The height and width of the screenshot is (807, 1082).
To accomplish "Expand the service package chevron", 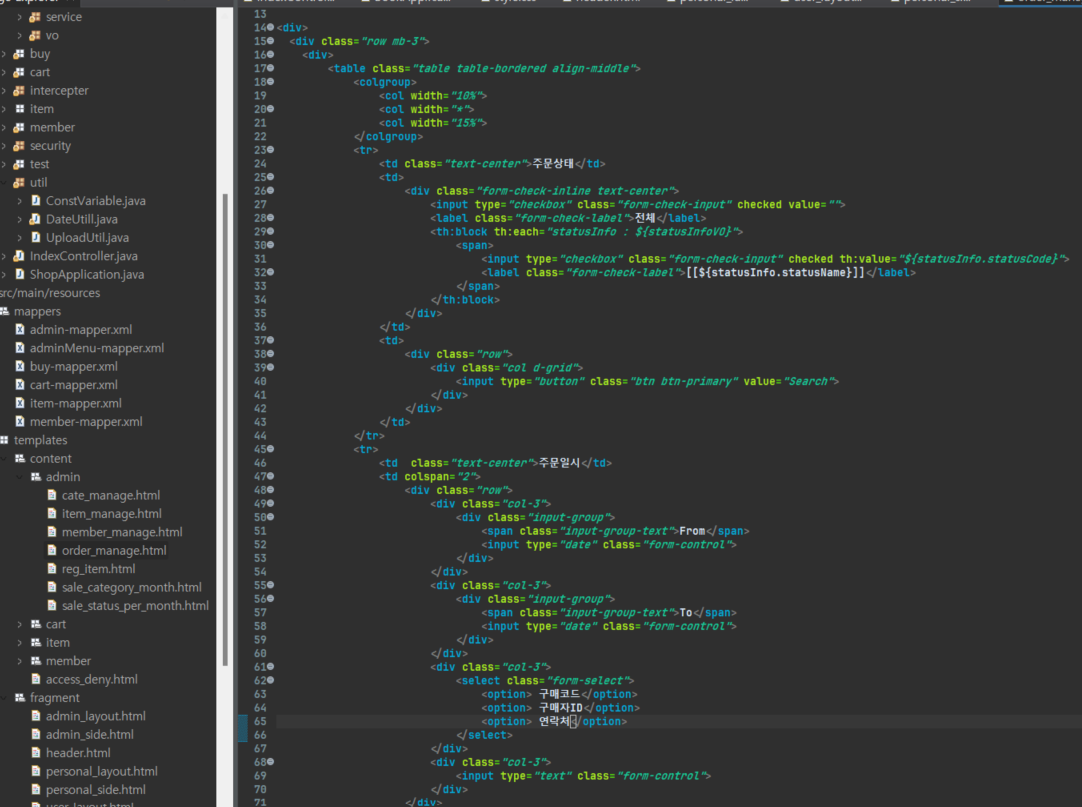I will click(19, 17).
